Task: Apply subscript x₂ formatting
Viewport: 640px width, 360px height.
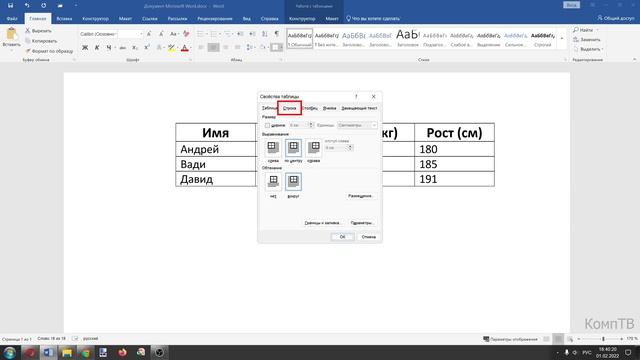Action: coord(135,48)
